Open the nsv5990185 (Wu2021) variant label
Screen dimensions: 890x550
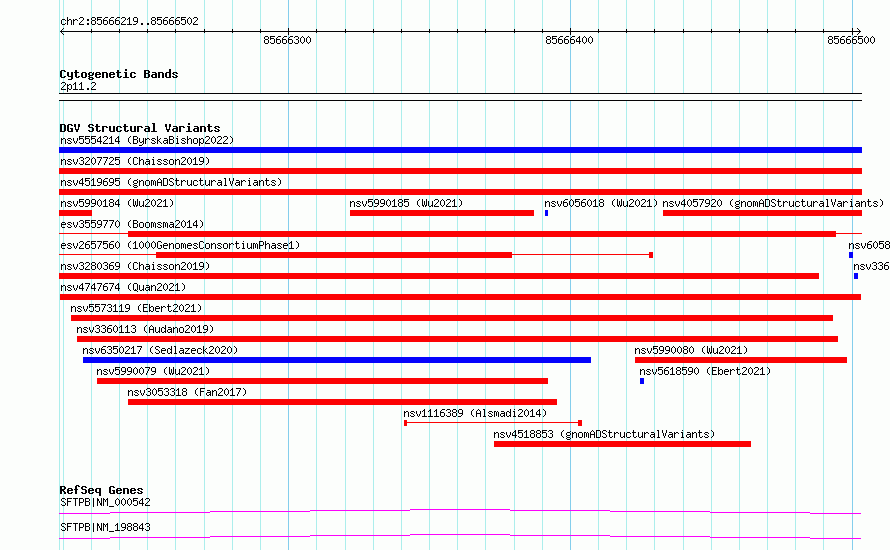click(x=406, y=203)
